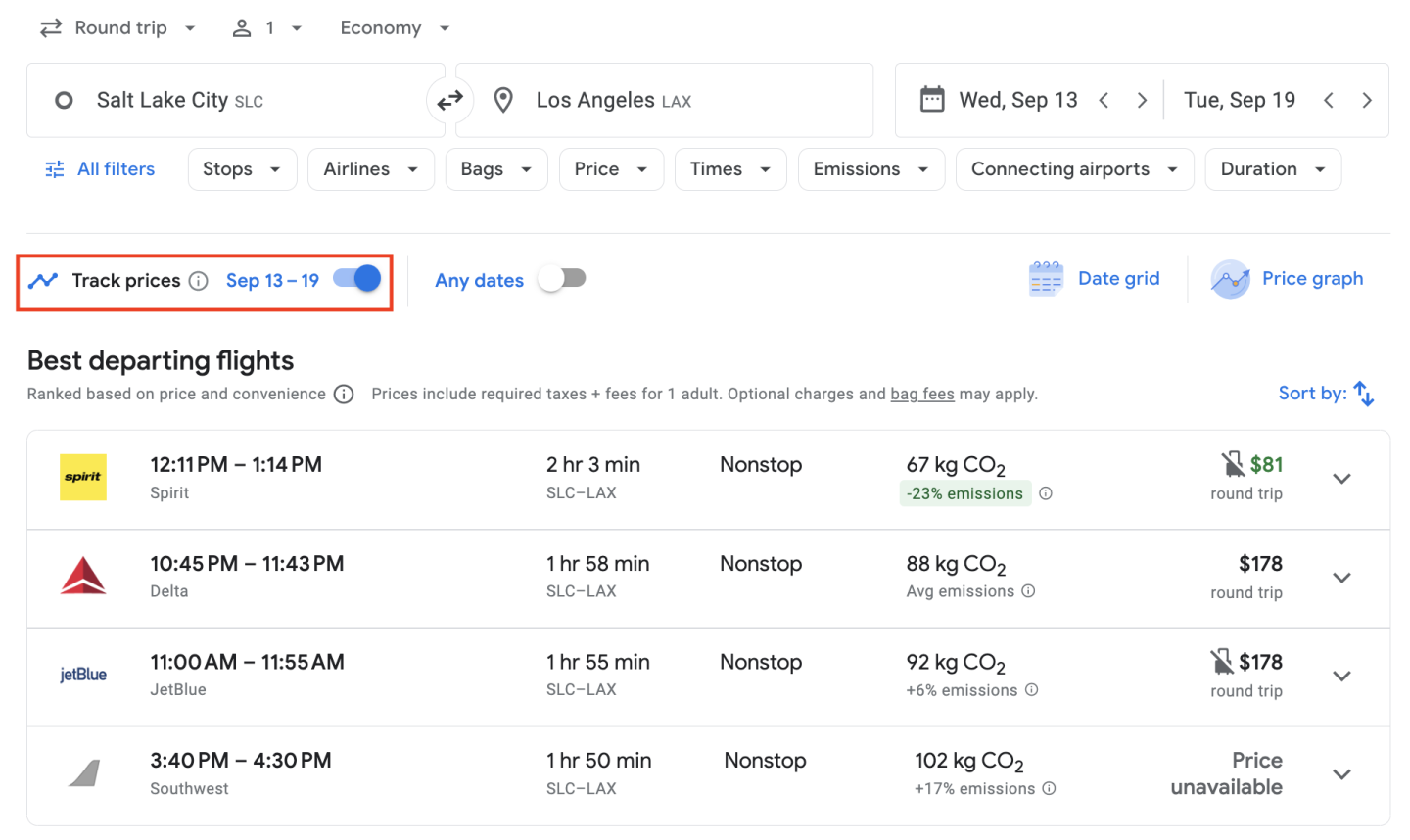Open the Round trip dropdown
The width and height of the screenshot is (1410, 840).
click(118, 28)
